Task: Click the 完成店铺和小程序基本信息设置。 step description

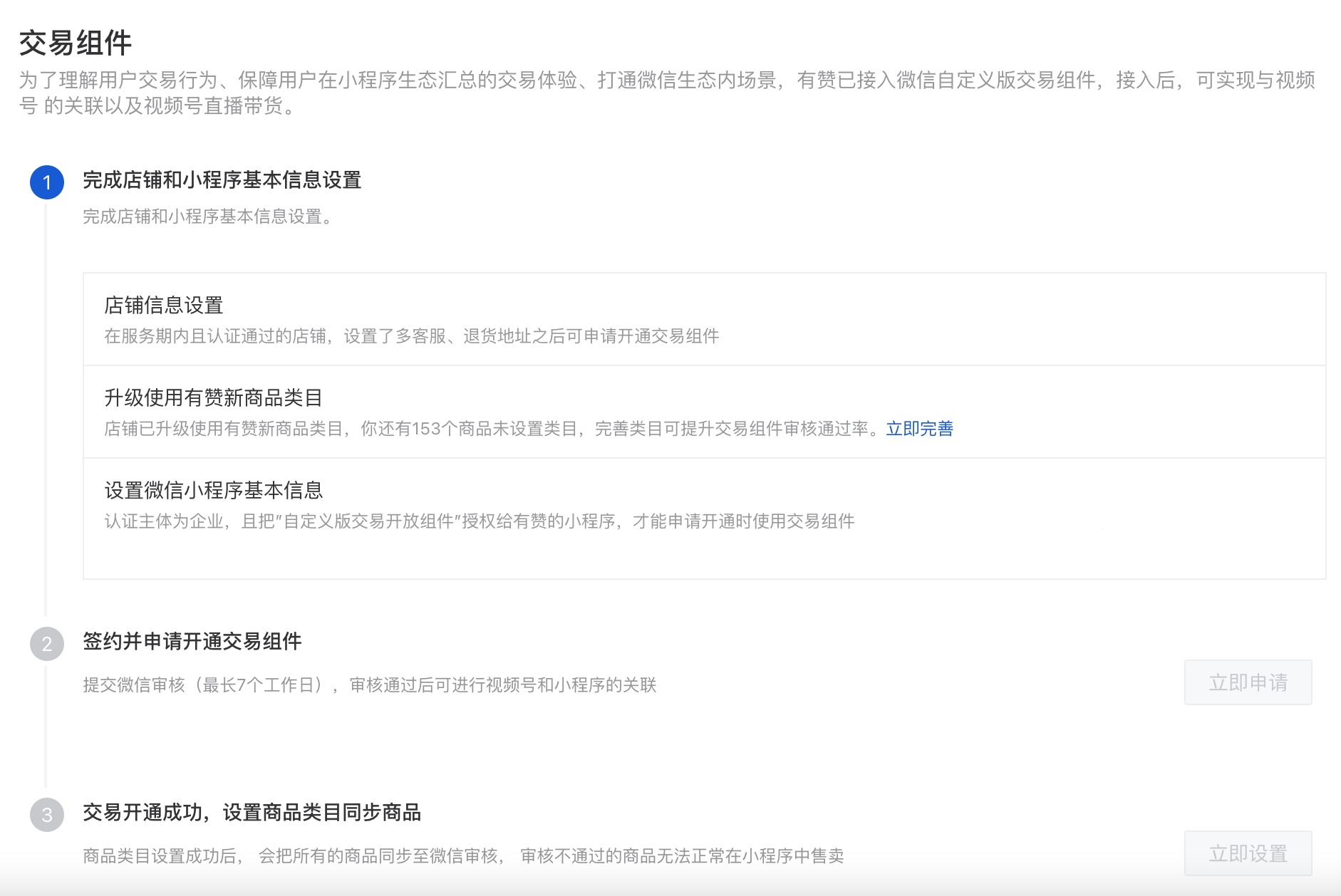Action: [x=207, y=217]
